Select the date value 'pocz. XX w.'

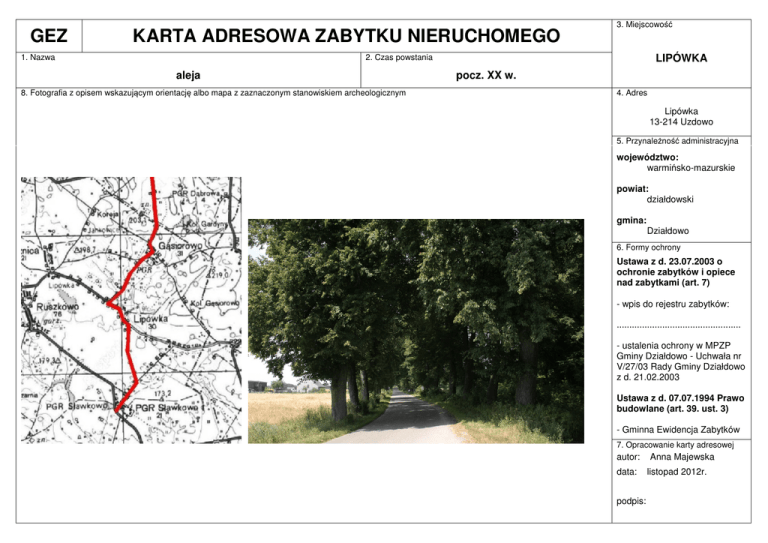click(485, 76)
